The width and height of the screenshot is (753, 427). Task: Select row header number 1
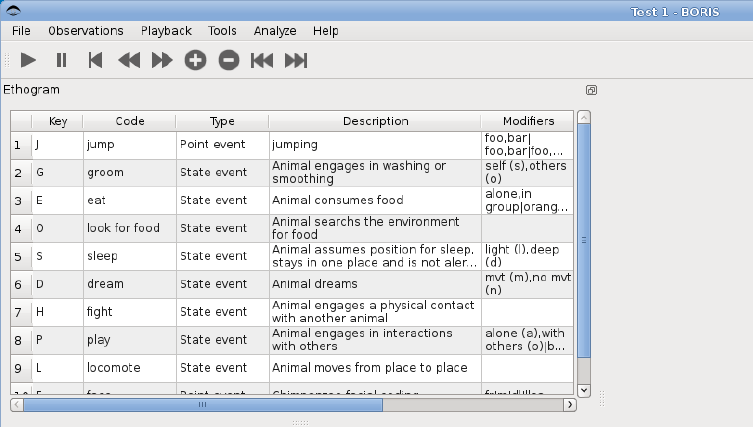click(21, 145)
